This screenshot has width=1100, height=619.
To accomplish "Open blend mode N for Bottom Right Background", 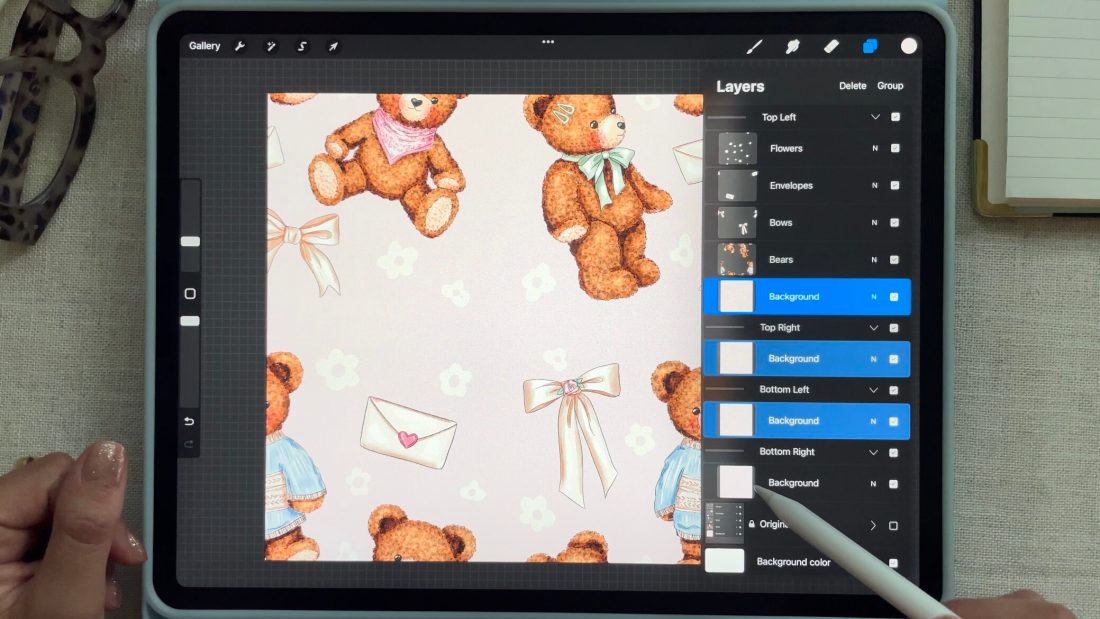I will pos(873,484).
